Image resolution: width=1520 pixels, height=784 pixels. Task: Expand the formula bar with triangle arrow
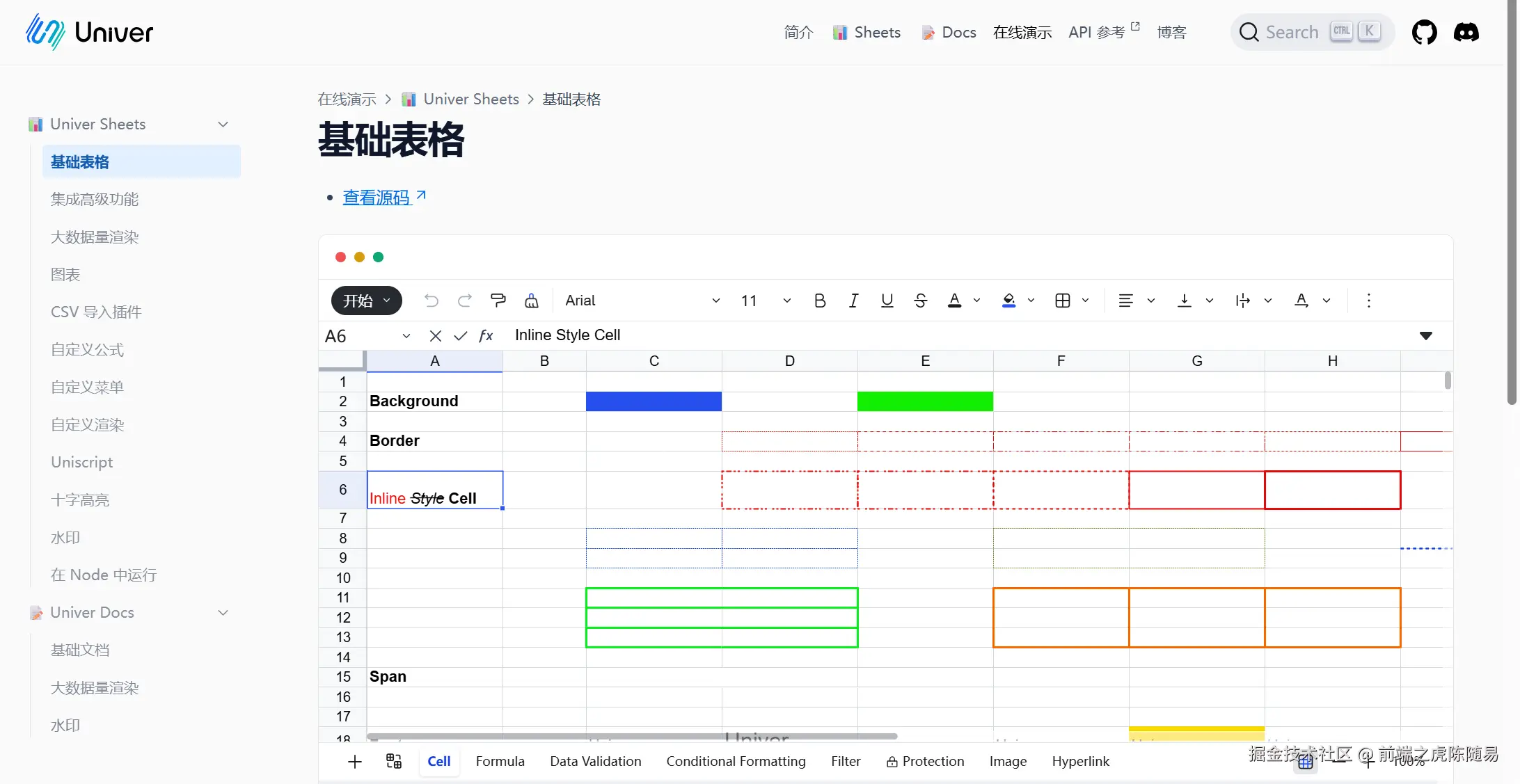(1426, 336)
